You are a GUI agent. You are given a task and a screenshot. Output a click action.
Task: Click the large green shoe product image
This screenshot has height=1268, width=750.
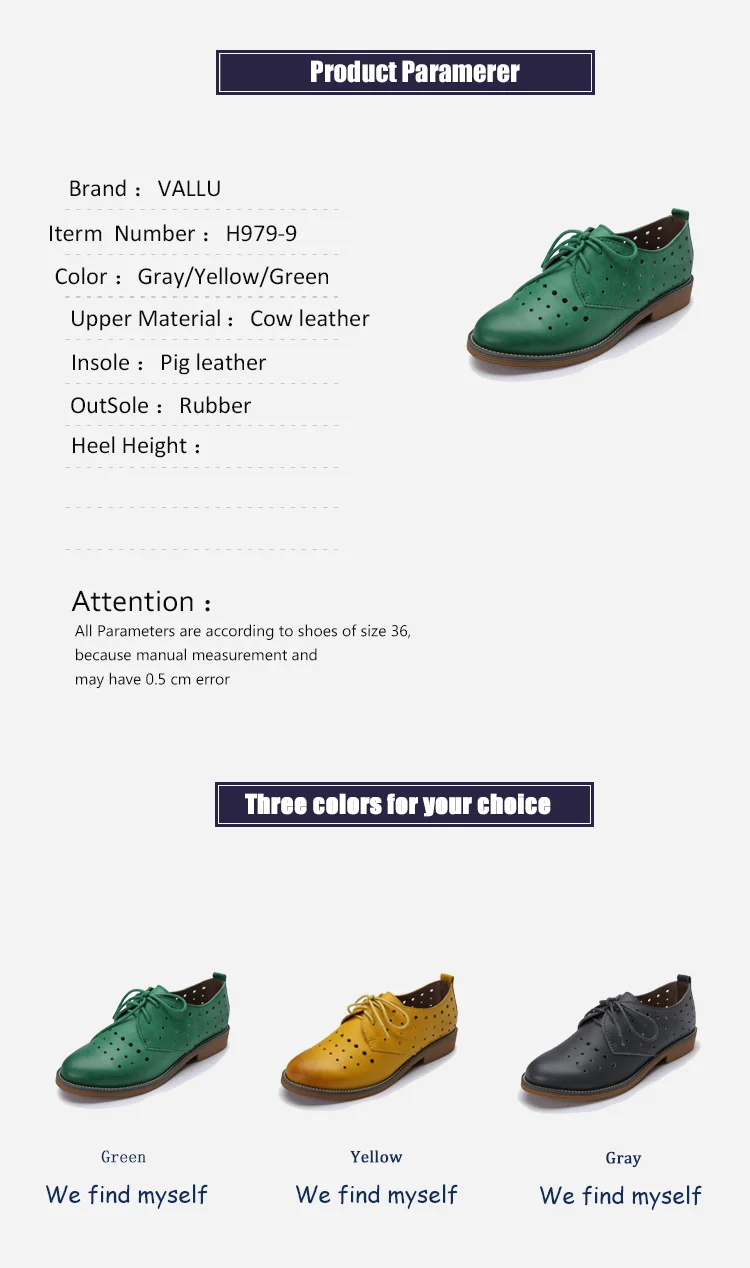(x=580, y=294)
